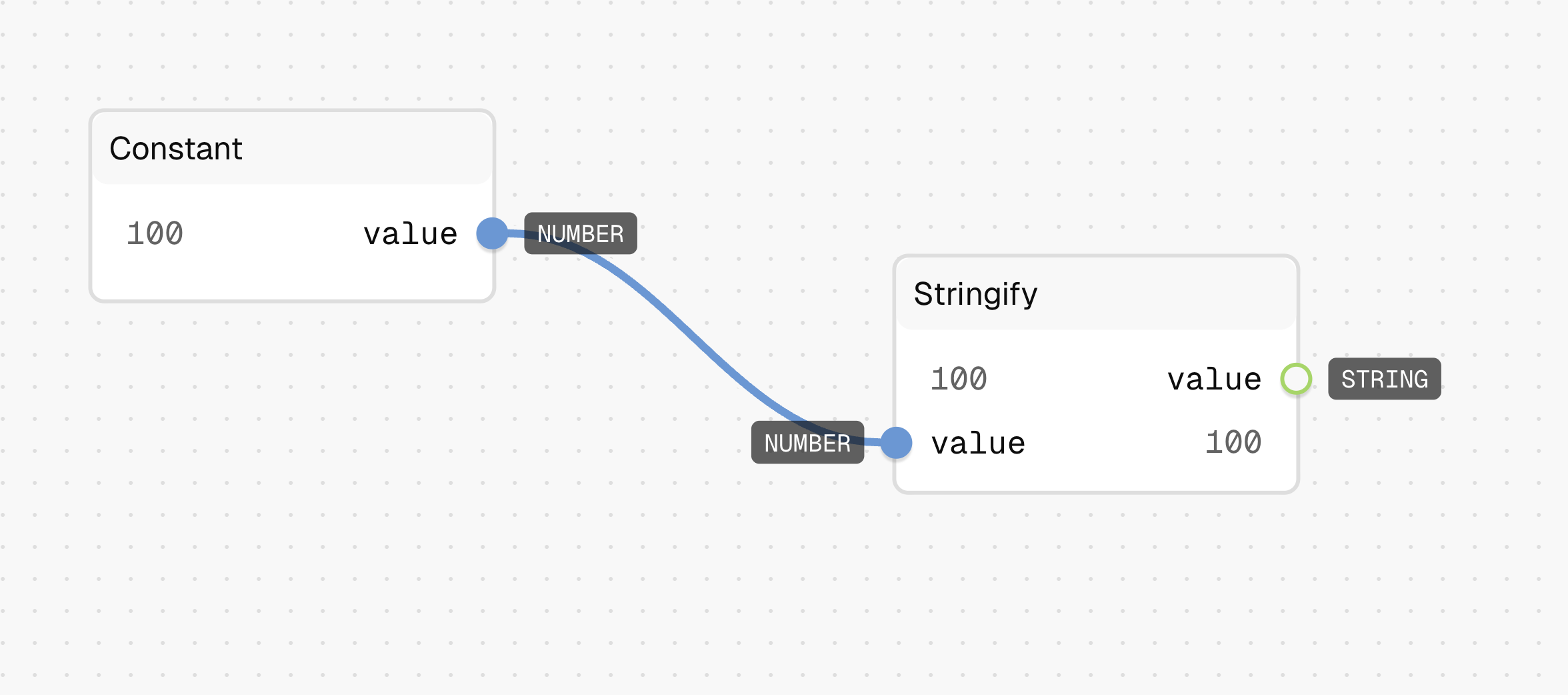This screenshot has width=1568, height=695.
Task: Click the NUMBER type badge beside Stringify input
Action: pos(807,442)
